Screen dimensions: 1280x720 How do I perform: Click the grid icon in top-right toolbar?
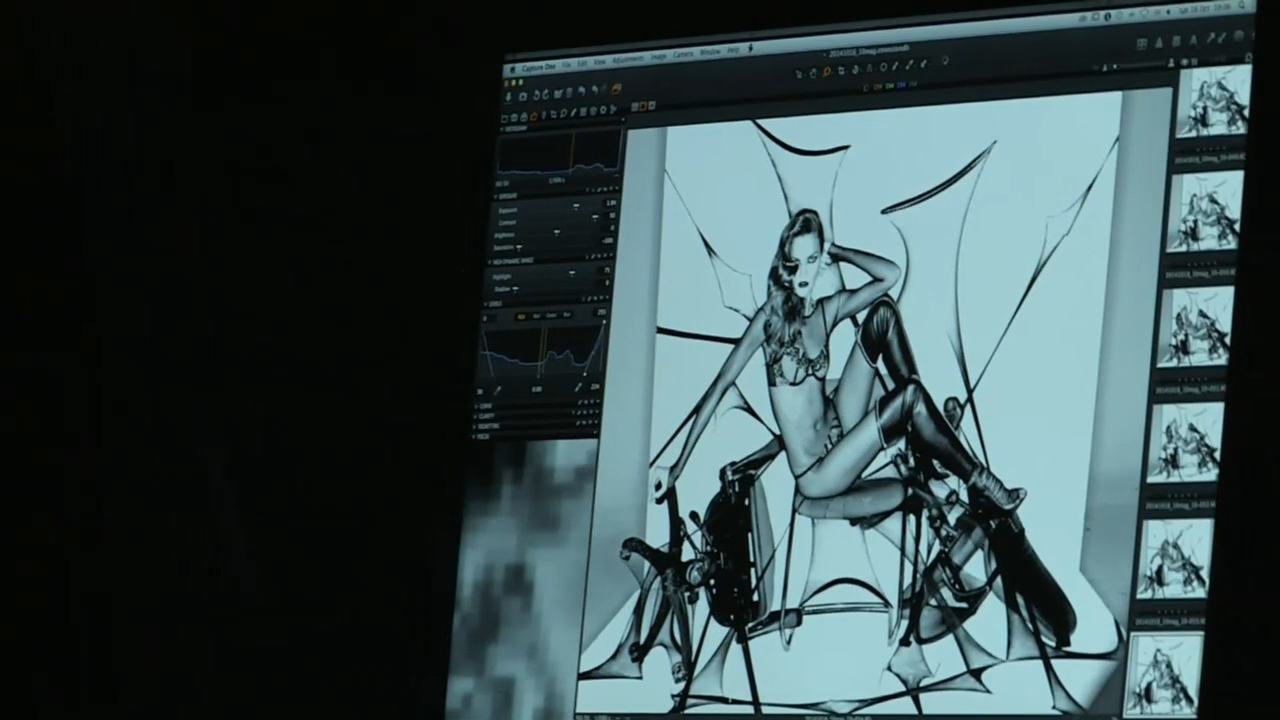pyautogui.click(x=1142, y=44)
